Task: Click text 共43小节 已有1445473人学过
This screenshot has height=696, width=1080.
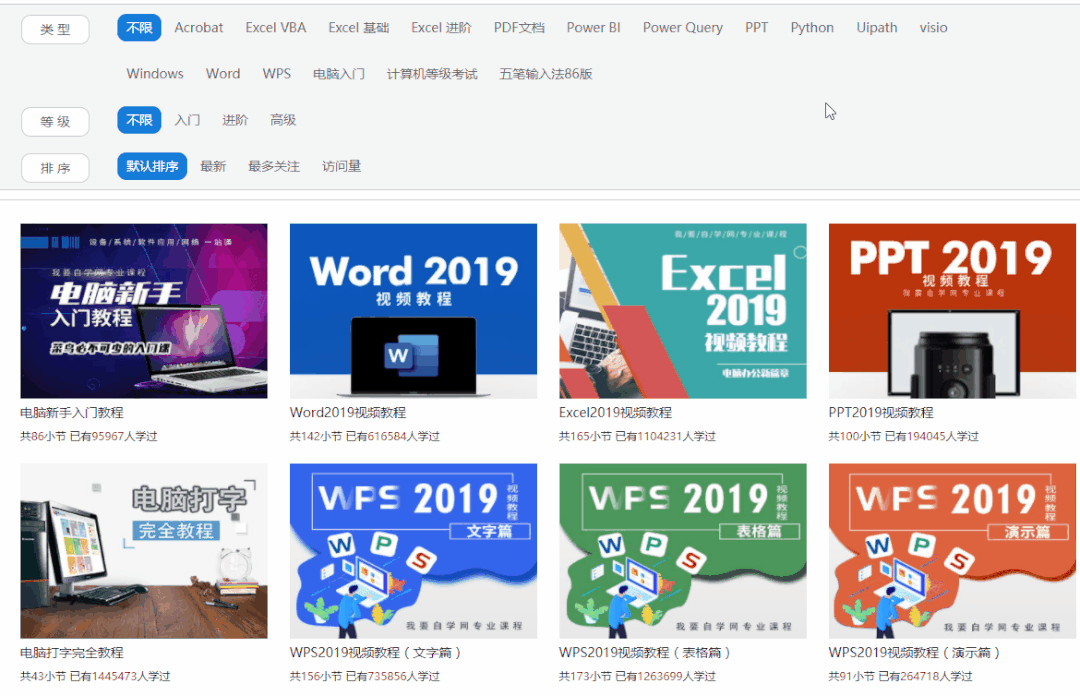Action: click(95, 676)
